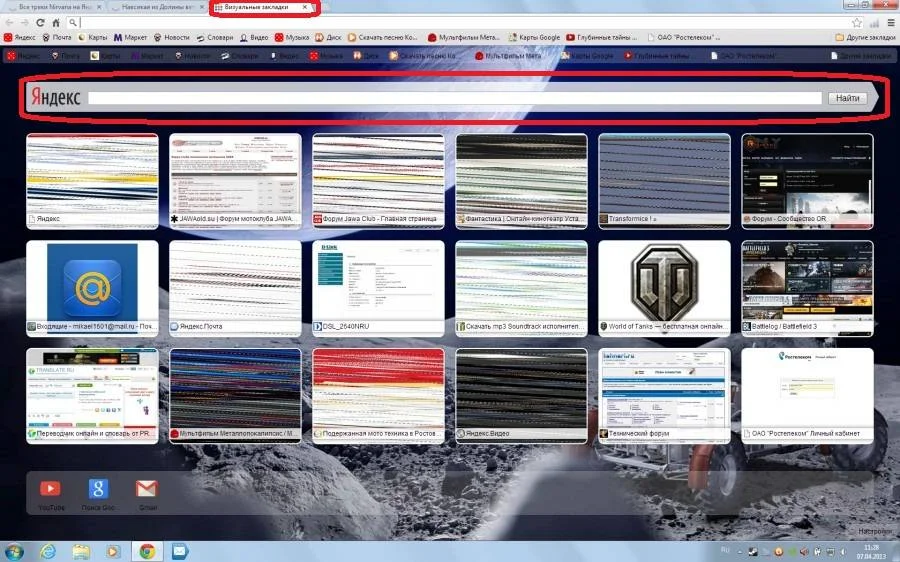This screenshot has width=900, height=562.
Task: Open the Яндекс.Почта bookmark tile
Action: (x=235, y=288)
